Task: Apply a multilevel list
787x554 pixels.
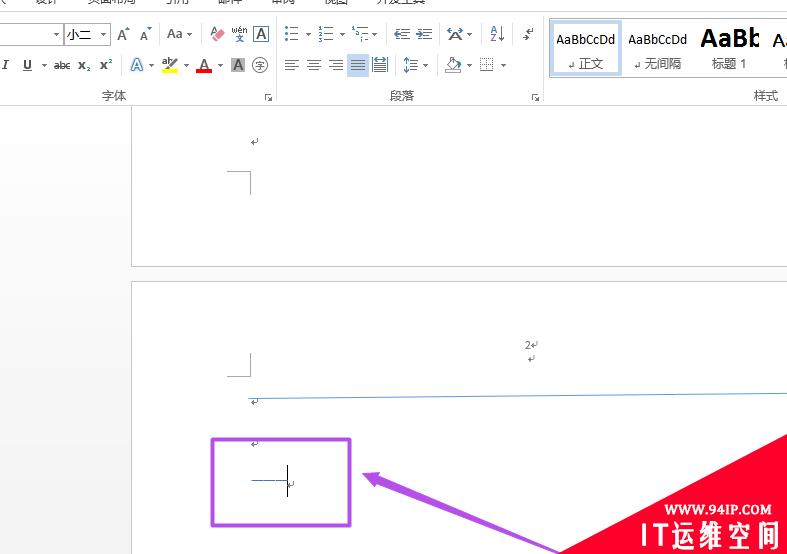Action: [360, 34]
